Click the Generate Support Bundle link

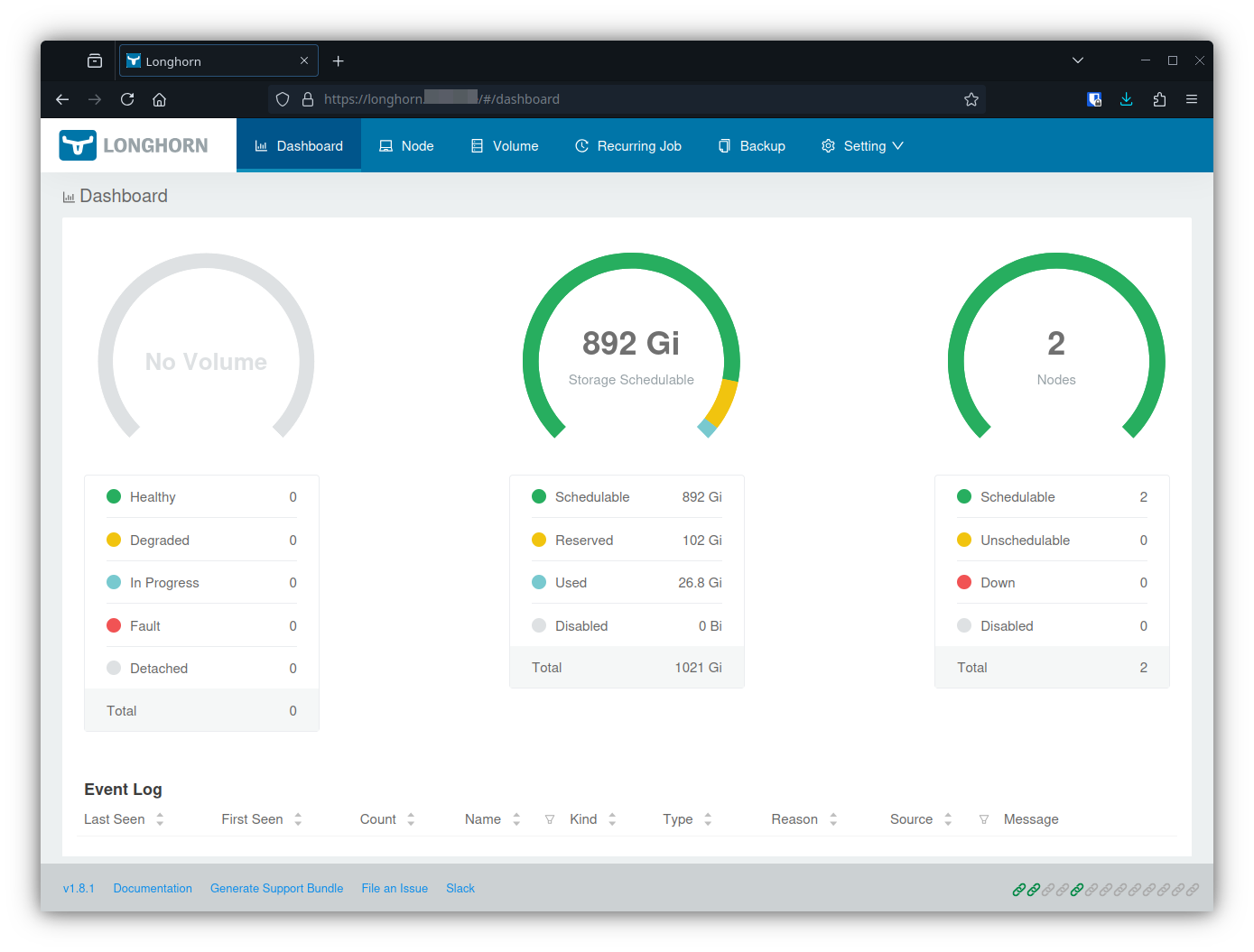276,889
